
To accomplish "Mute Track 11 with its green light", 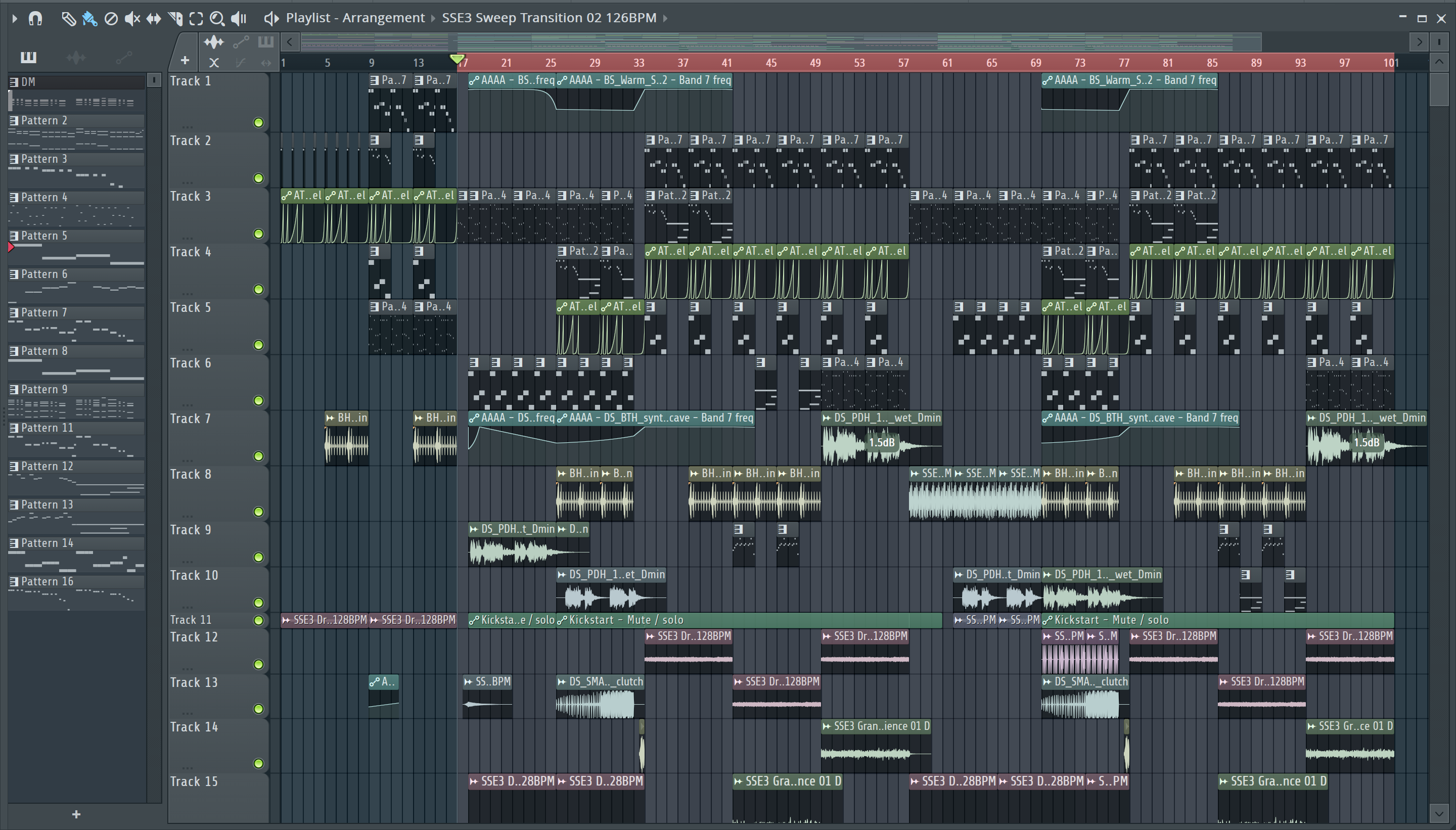I will click(258, 620).
